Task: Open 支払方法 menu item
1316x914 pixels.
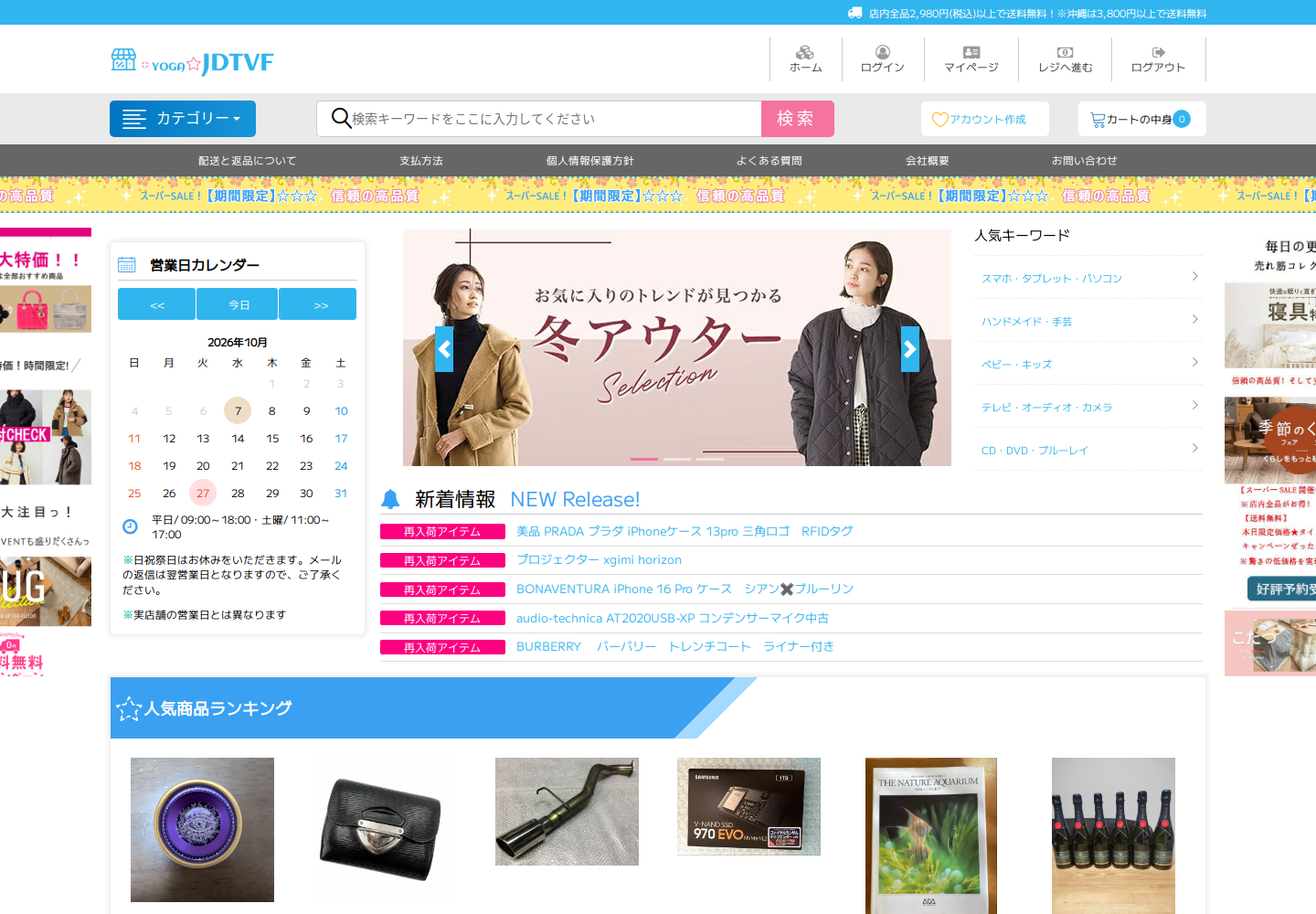Action: pyautogui.click(x=421, y=161)
